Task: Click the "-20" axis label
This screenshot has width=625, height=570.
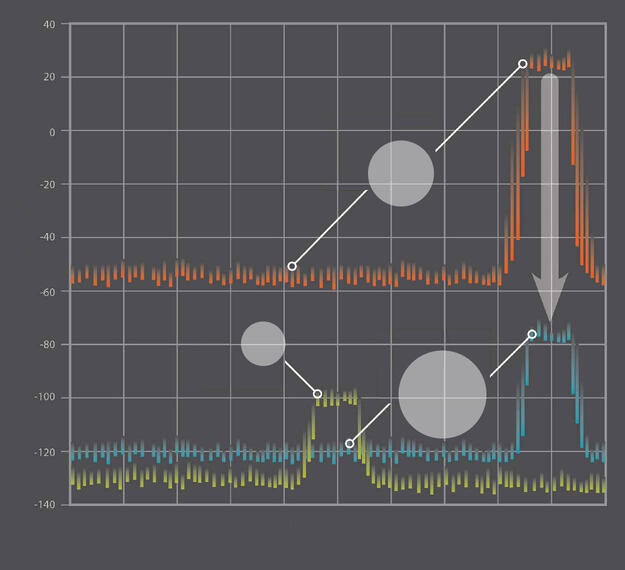Action: (47, 185)
